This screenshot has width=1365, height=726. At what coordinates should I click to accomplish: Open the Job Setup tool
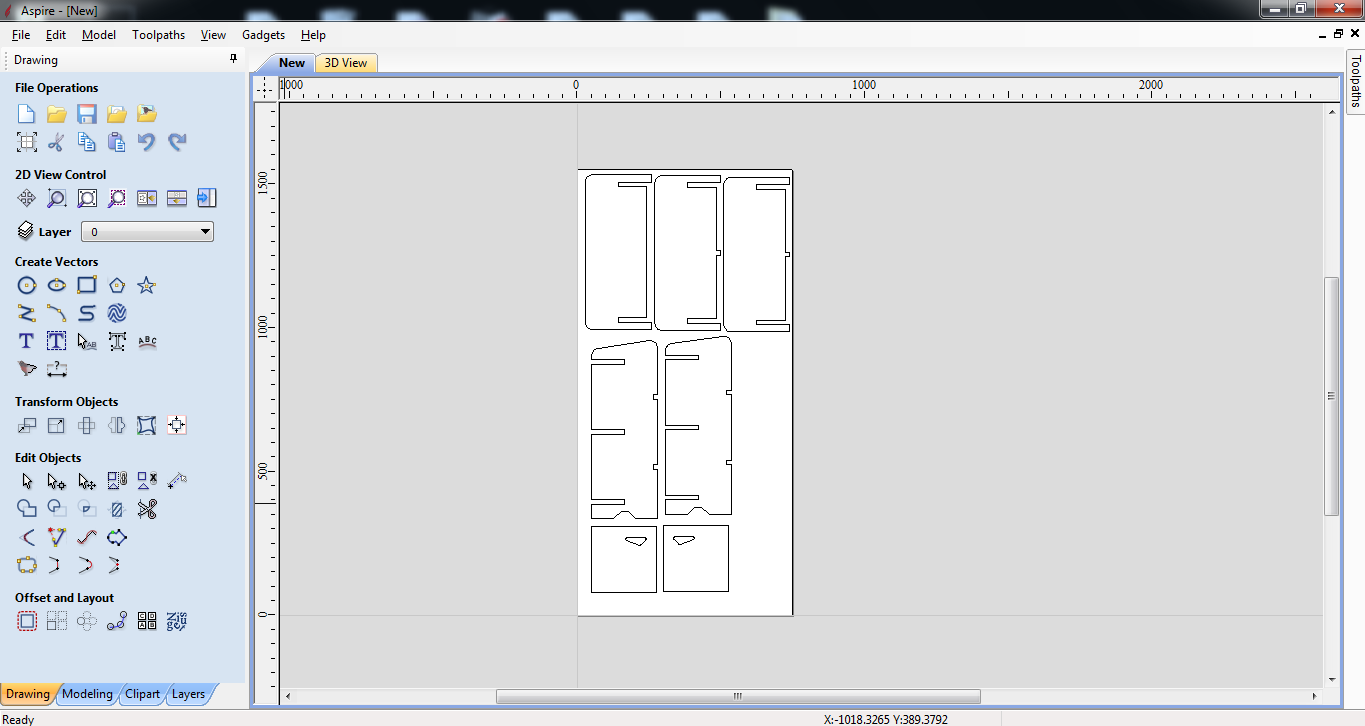point(27,142)
